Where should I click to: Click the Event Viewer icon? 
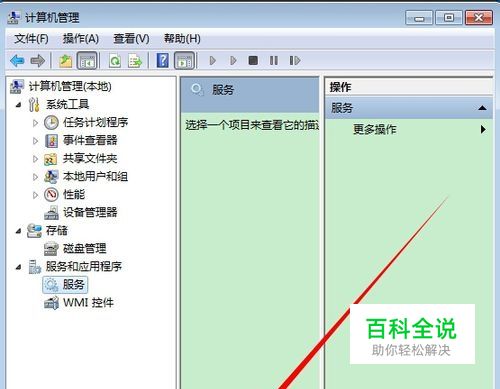pos(51,141)
